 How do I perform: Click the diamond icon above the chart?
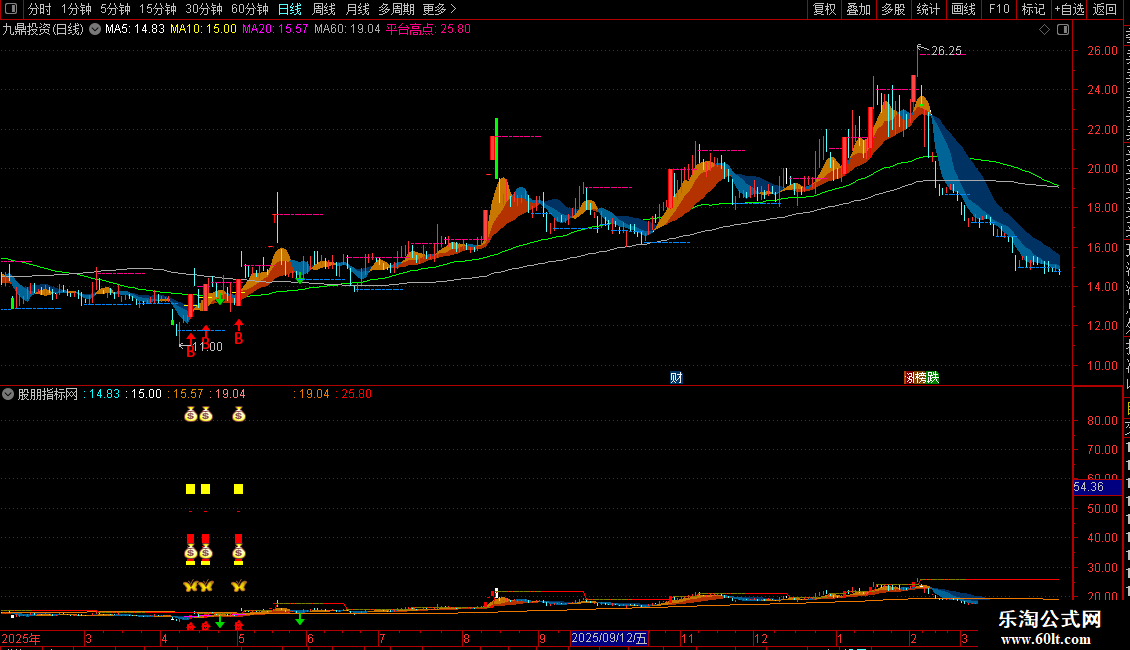1044,30
